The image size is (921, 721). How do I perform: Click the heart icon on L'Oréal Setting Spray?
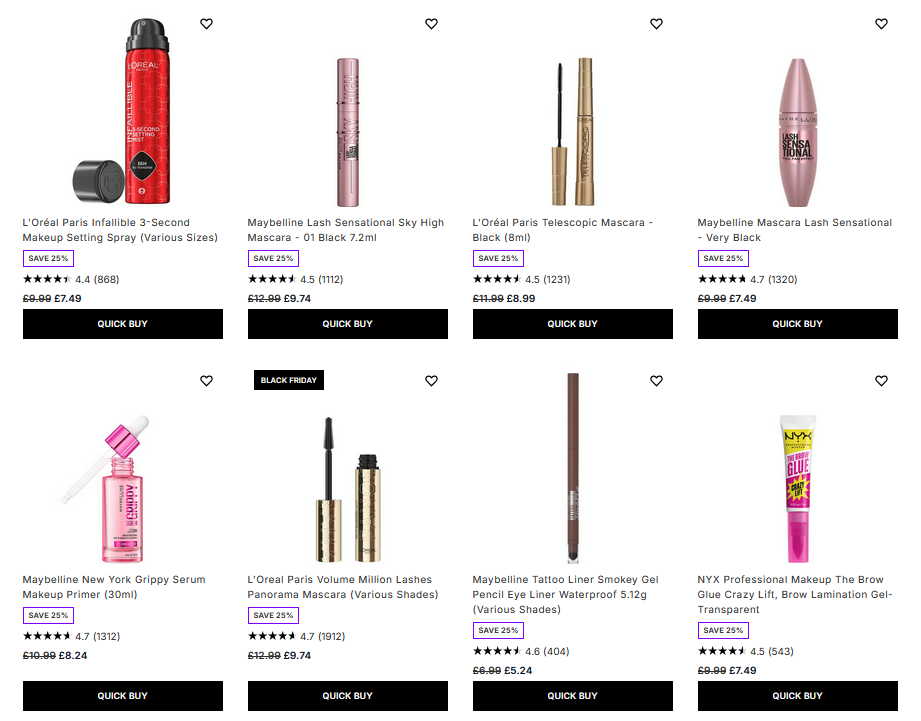(207, 23)
